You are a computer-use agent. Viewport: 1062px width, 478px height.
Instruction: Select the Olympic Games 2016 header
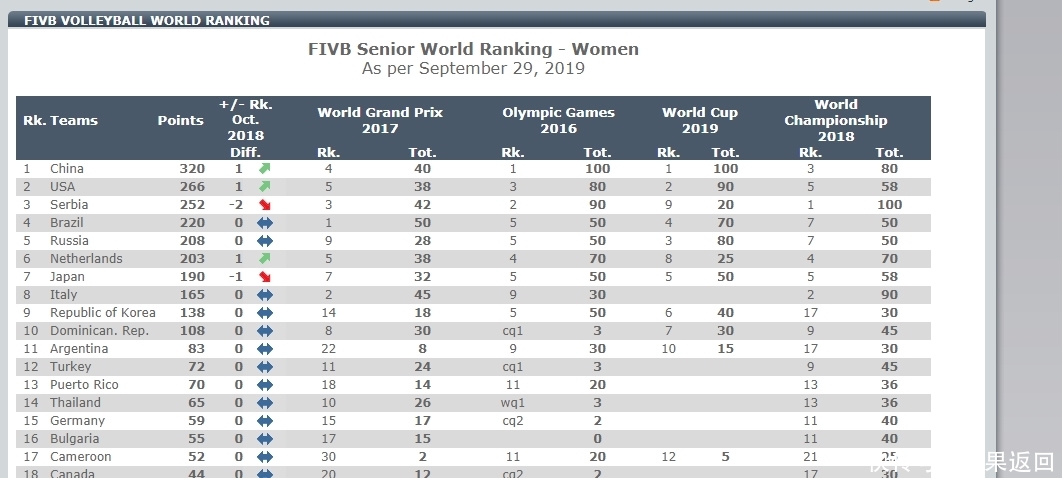point(558,120)
